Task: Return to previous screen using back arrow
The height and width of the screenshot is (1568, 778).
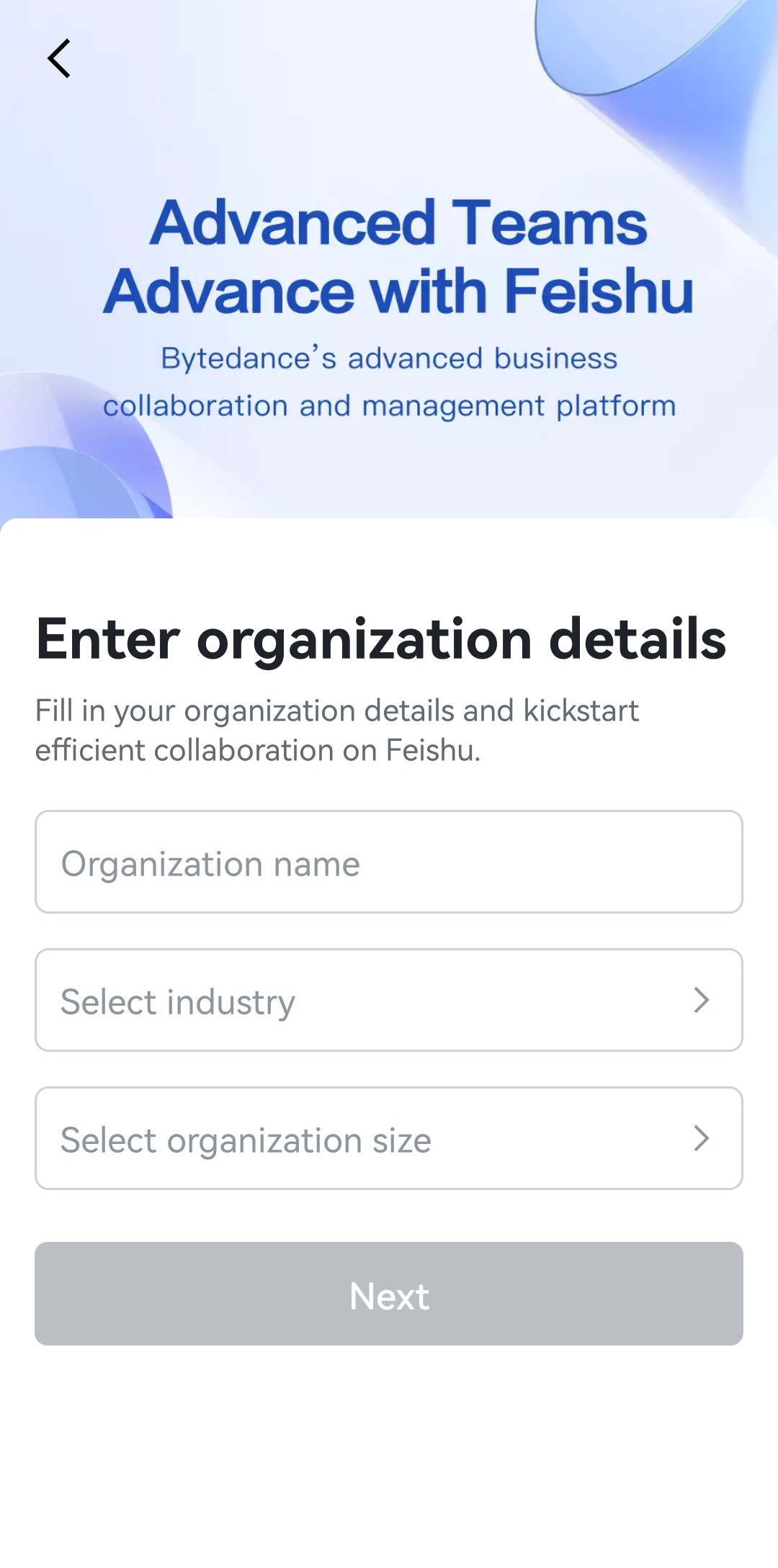Action: 60,59
